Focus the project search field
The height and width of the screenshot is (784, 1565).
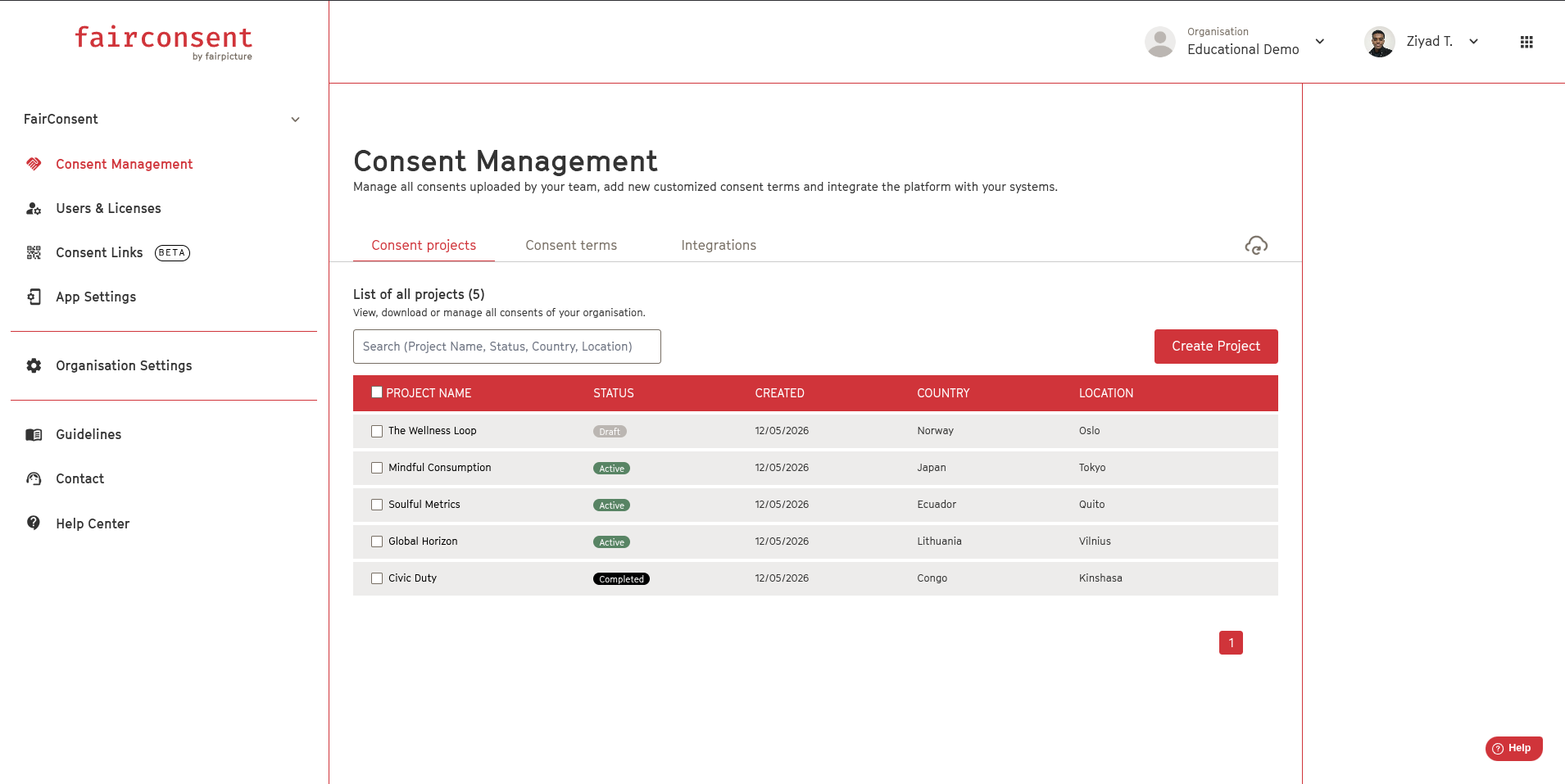pos(507,347)
